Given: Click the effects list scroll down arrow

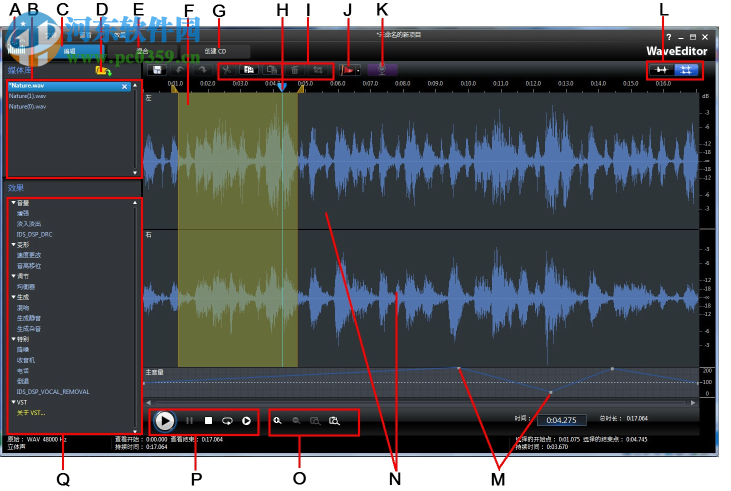Looking at the screenshot, I should tap(135, 431).
